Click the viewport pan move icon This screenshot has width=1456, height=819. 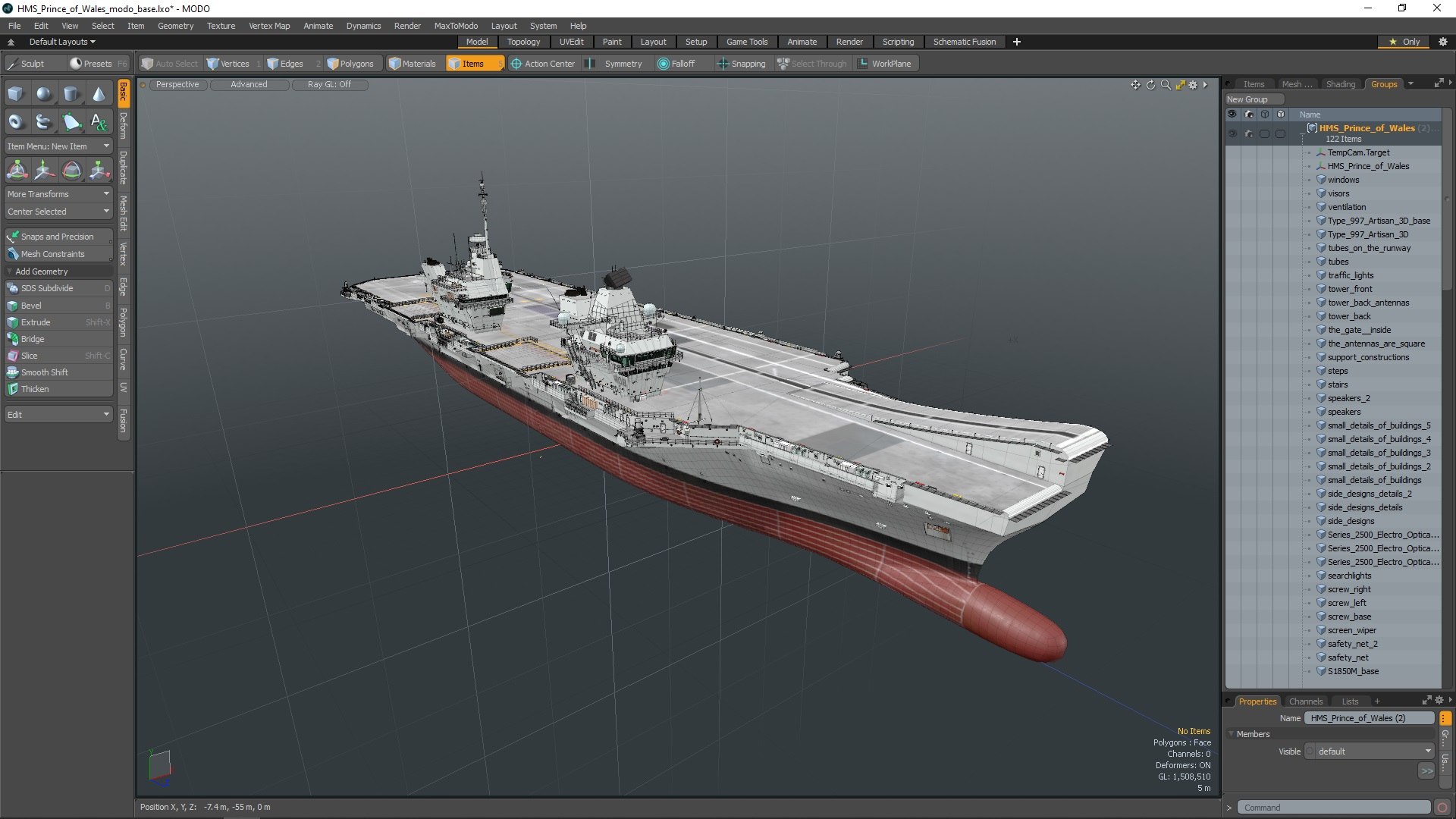[x=1135, y=85]
